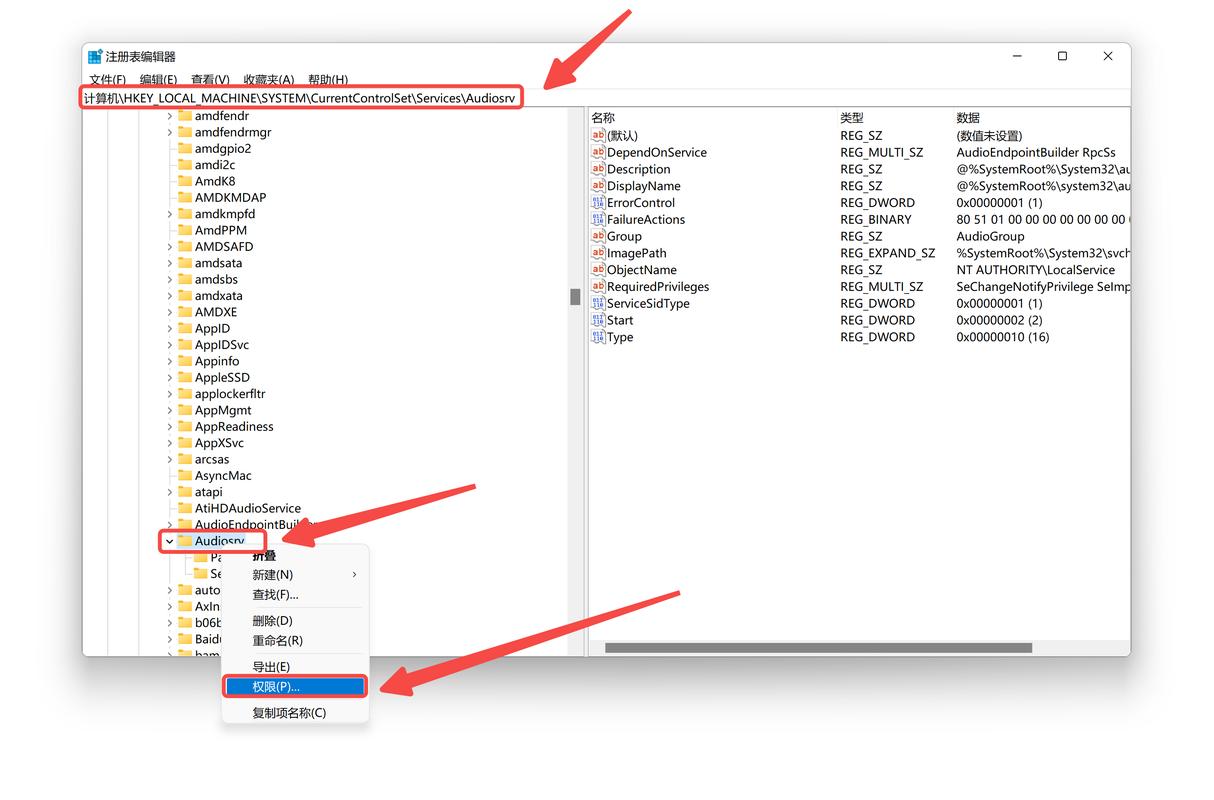Viewport: 1214px width, 800px height.
Task: Open the 文件(F) menu
Action: click(x=107, y=80)
